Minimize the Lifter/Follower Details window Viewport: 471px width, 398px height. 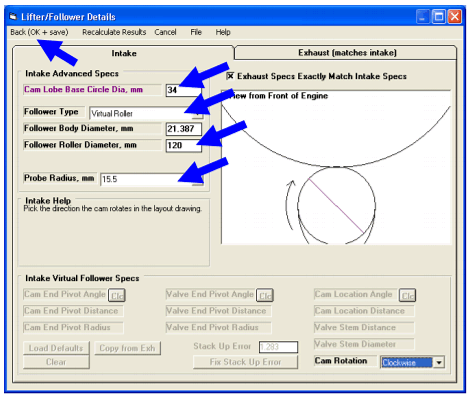pyautogui.click(x=423, y=16)
